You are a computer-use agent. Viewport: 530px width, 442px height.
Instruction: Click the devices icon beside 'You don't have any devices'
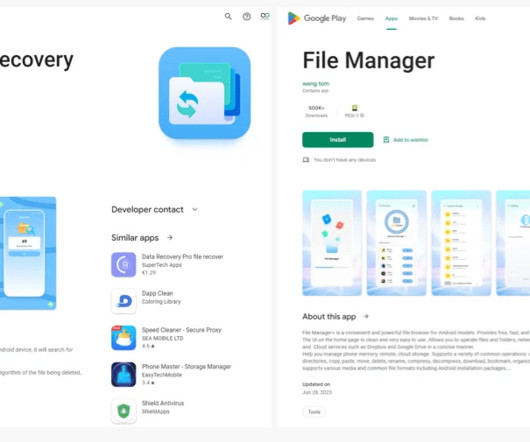[306, 159]
